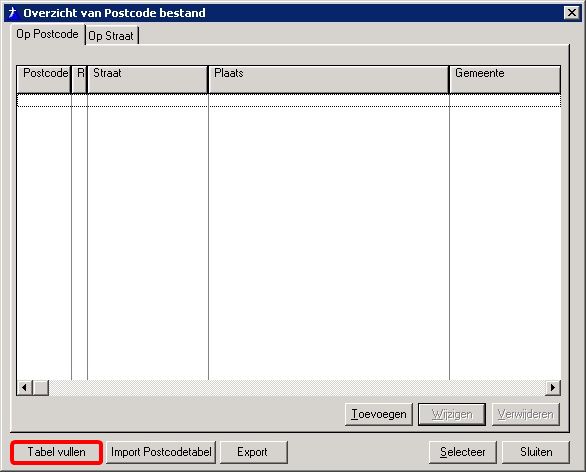Viewport: 586px width, 472px height.
Task: Select the empty first row in the table
Action: tap(289, 101)
